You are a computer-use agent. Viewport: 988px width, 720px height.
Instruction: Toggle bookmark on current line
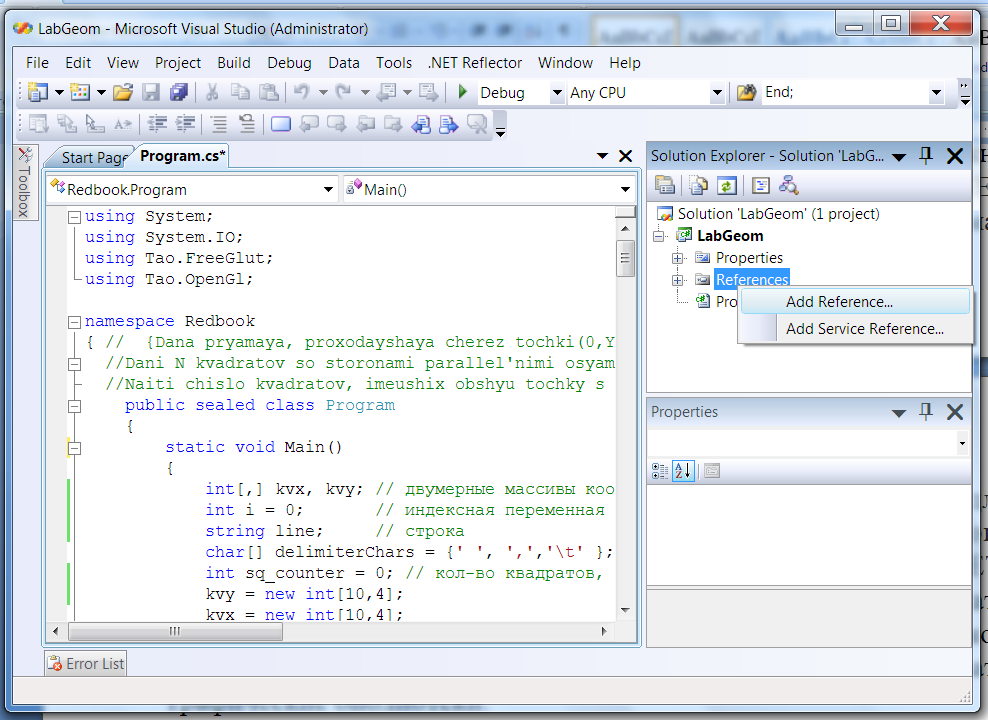[280, 123]
